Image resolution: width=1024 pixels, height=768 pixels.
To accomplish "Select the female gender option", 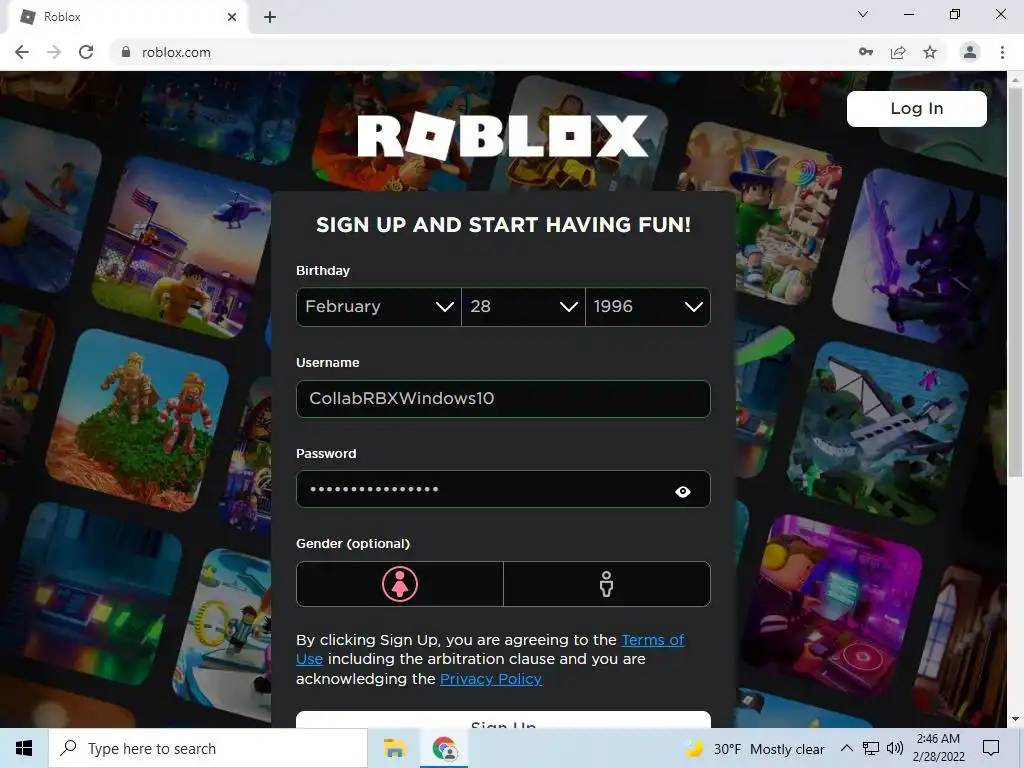I will 400,584.
